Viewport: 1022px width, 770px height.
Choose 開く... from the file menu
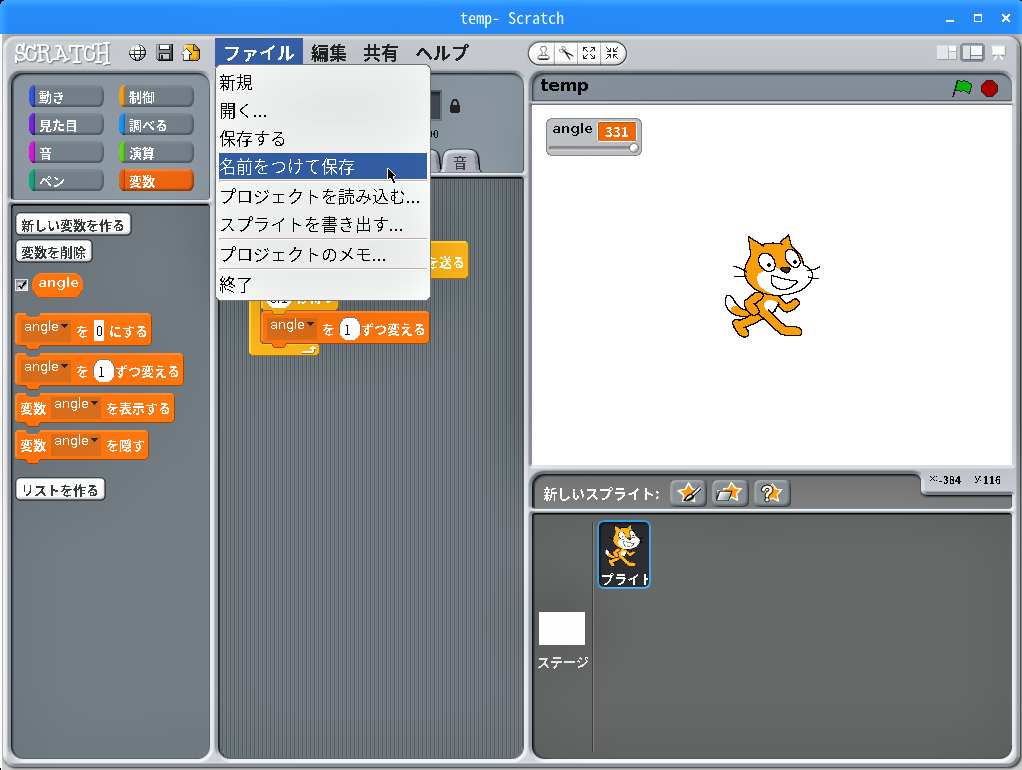[323, 111]
